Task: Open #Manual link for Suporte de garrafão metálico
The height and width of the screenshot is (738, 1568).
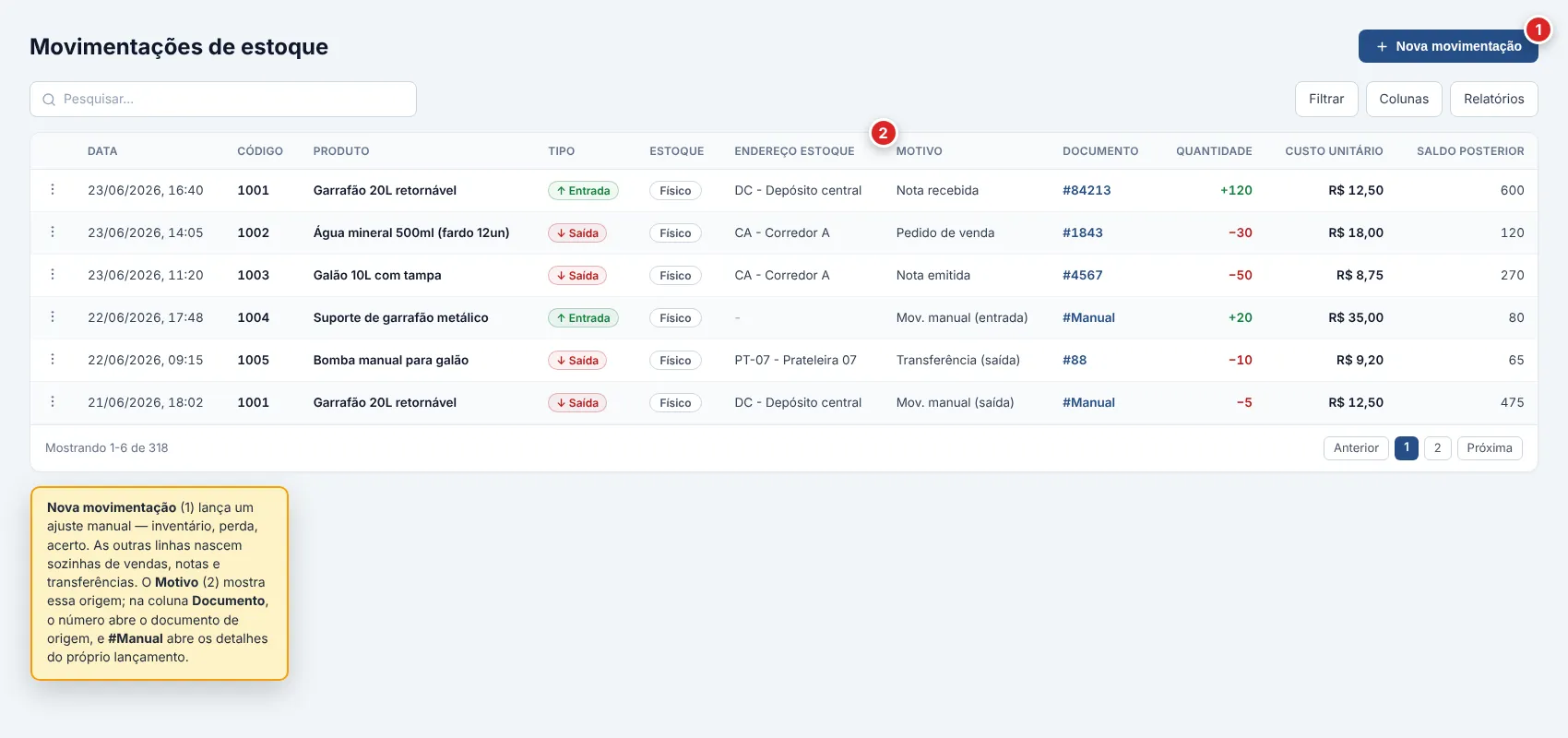Action: [x=1088, y=317]
